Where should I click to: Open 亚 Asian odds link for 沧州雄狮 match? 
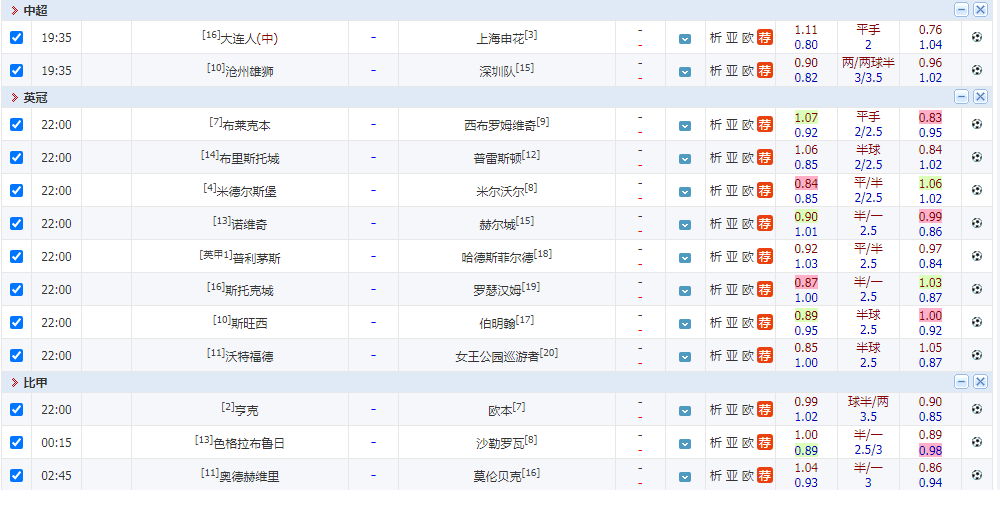click(x=732, y=71)
